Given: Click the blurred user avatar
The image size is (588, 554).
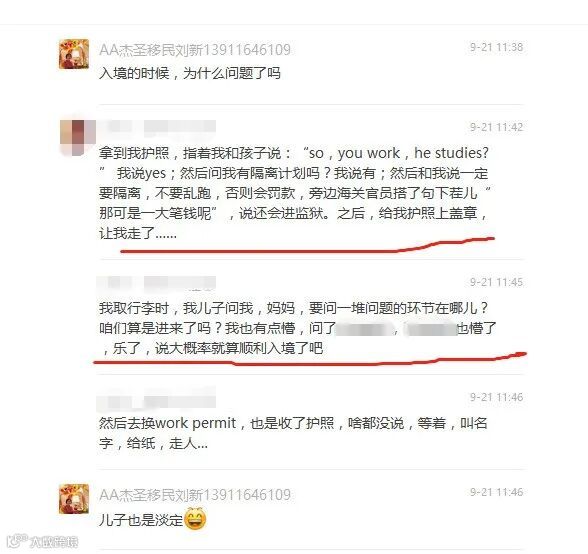Looking at the screenshot, I should pos(78,137).
